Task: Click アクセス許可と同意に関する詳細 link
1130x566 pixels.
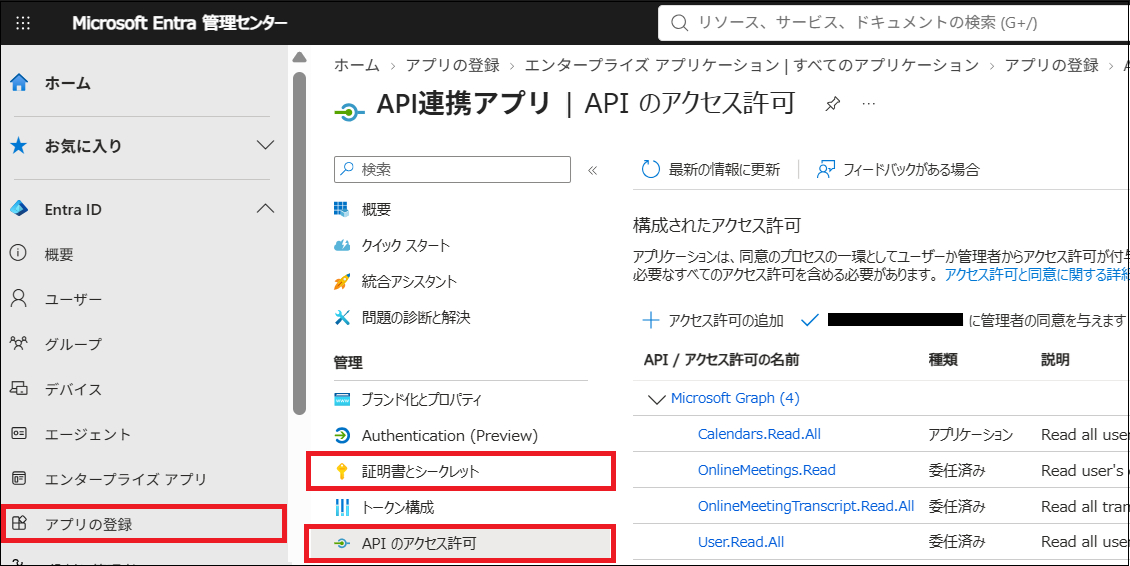Action: tap(1036, 275)
